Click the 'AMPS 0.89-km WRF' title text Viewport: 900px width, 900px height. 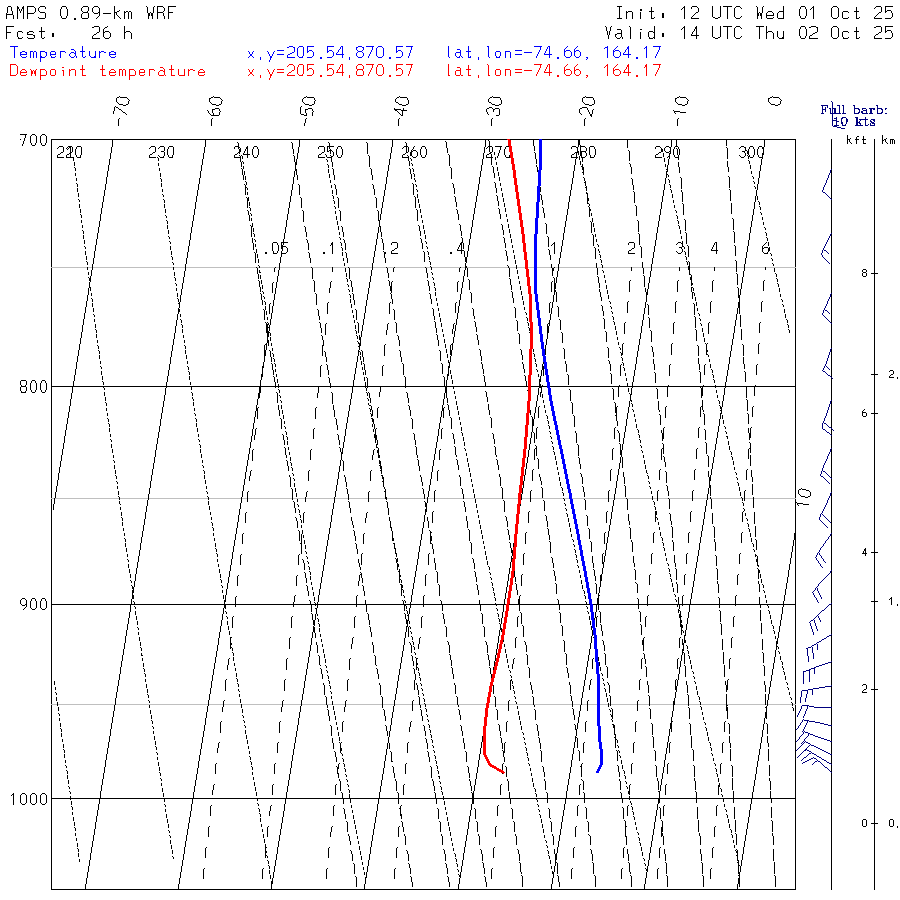click(x=91, y=13)
